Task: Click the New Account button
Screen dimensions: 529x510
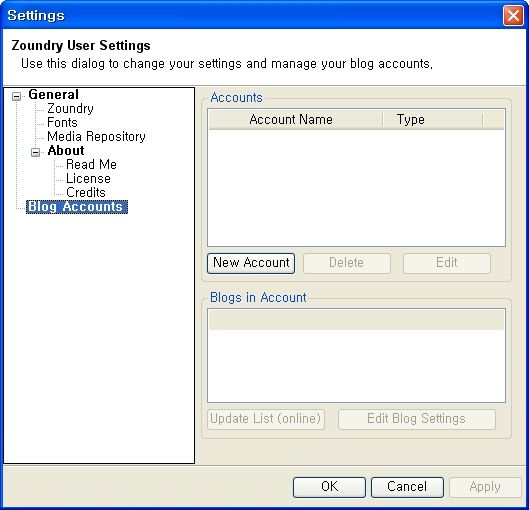Action: click(251, 263)
